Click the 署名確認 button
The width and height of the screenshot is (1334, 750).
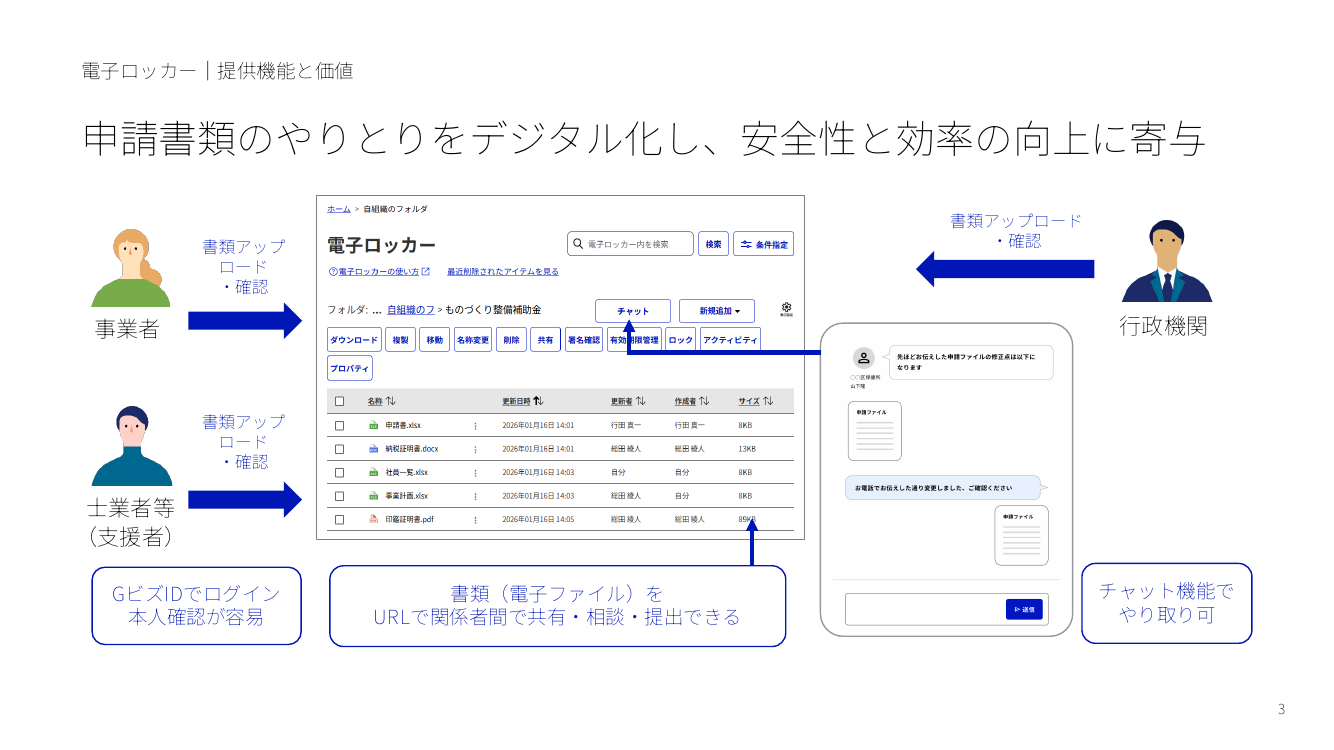(583, 340)
